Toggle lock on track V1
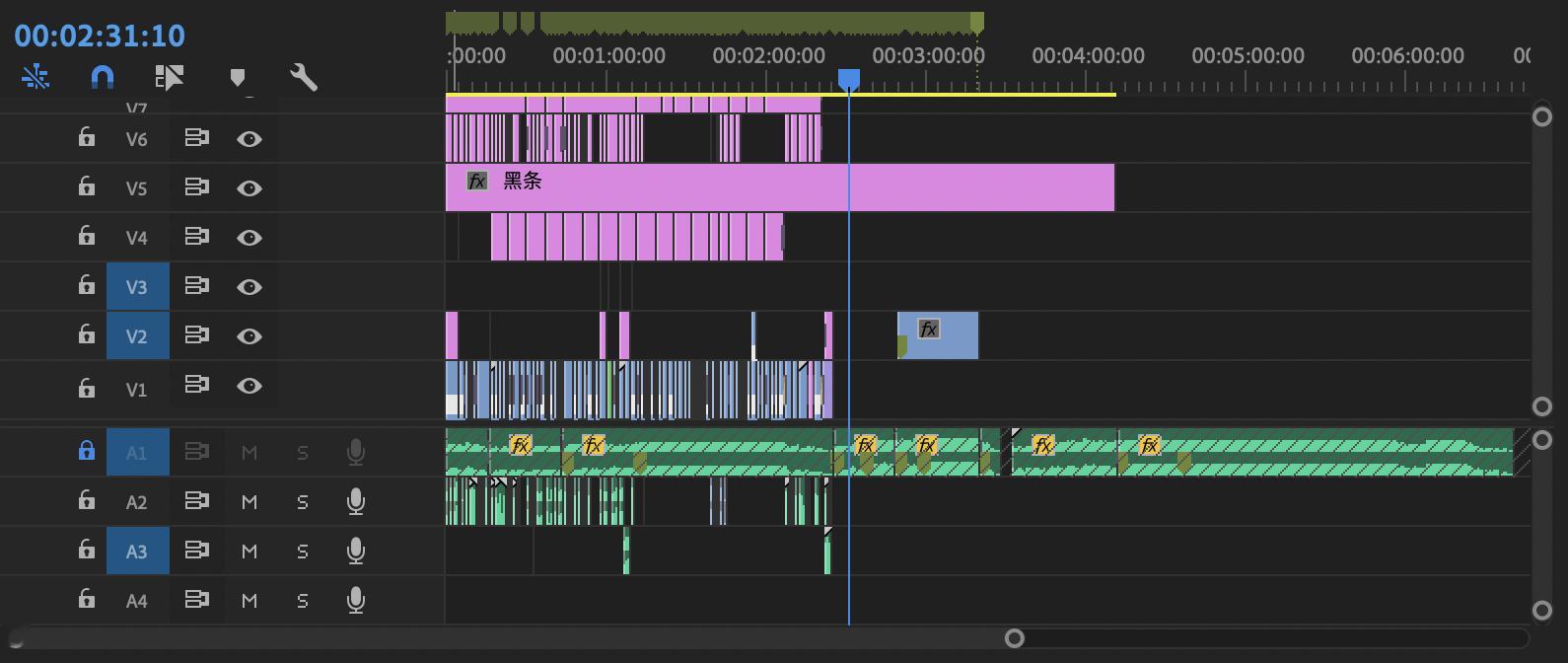Viewport: 1568px width, 663px height. (x=87, y=388)
